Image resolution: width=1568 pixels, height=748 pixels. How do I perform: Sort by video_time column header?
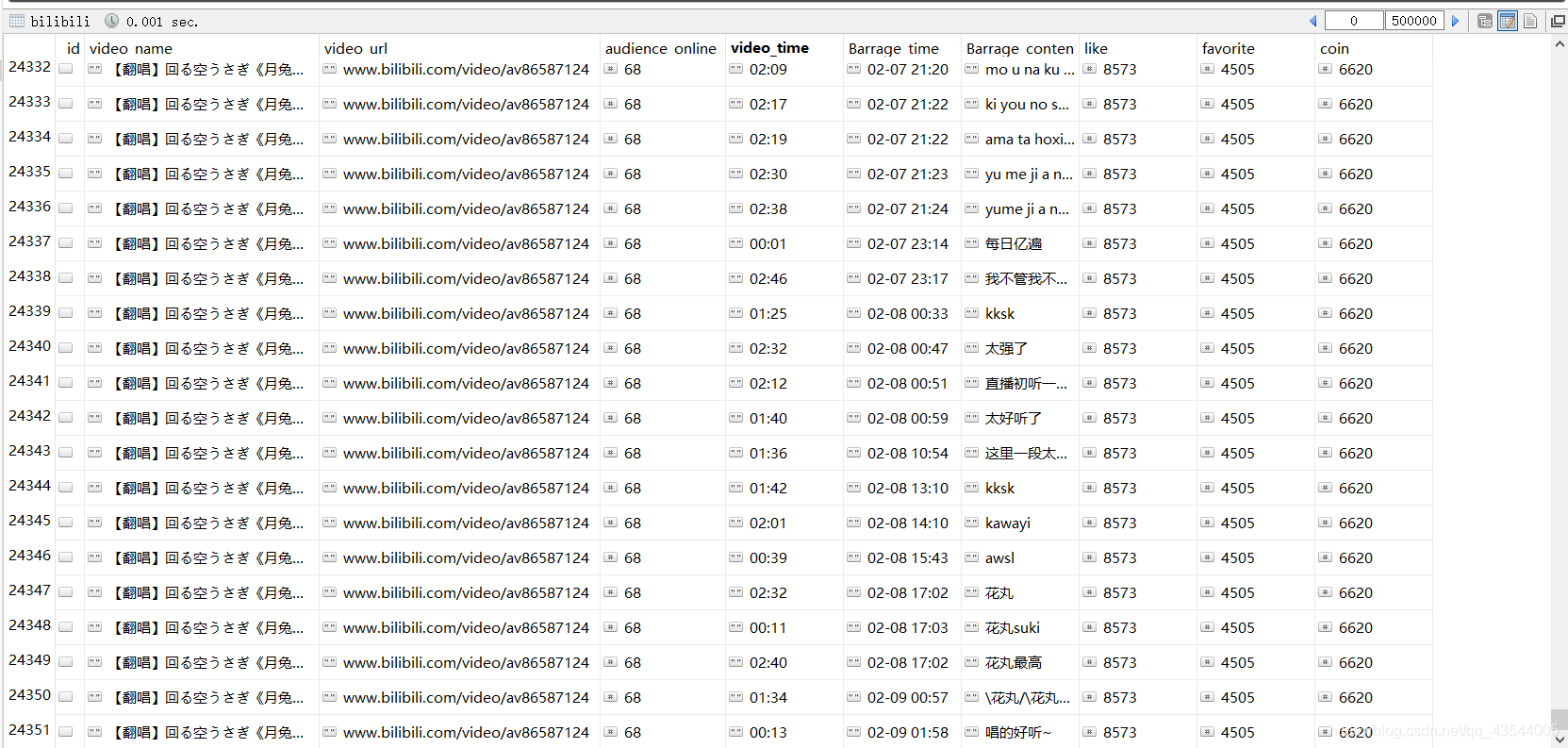pos(769,48)
